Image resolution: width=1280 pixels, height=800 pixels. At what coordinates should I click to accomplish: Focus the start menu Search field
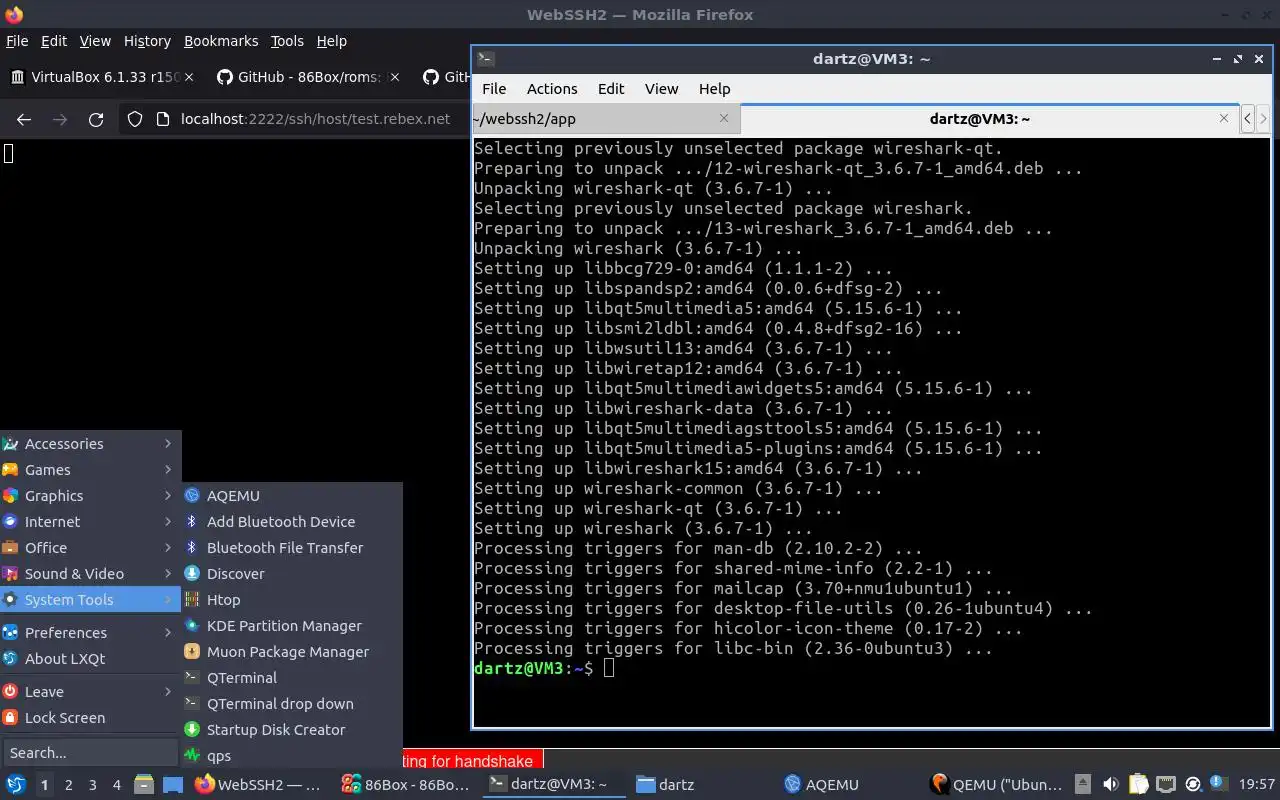(x=90, y=753)
